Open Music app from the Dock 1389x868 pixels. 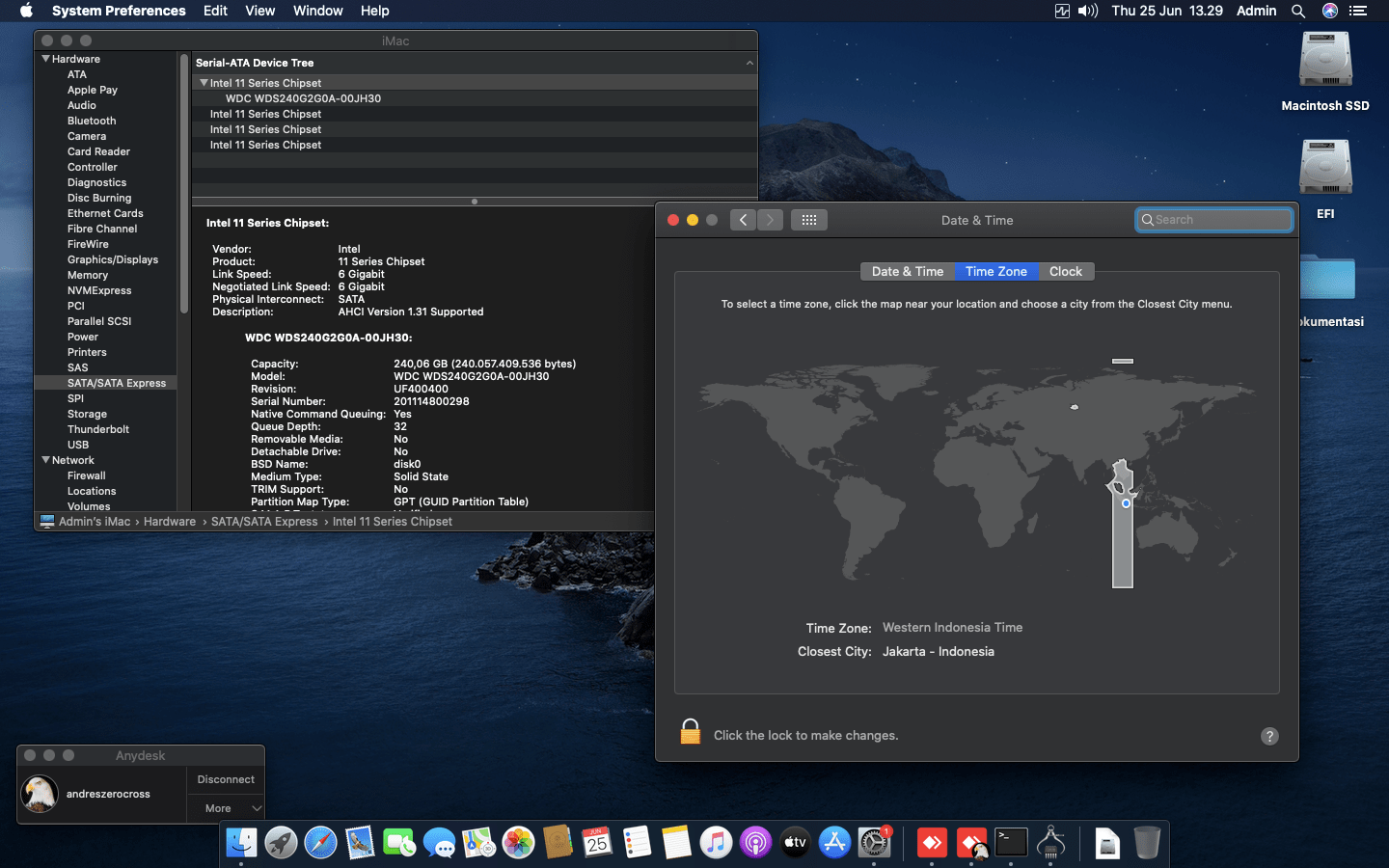click(x=716, y=843)
